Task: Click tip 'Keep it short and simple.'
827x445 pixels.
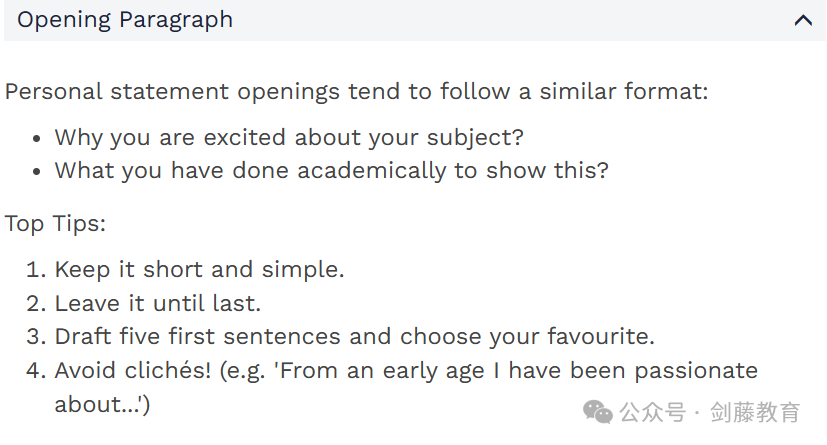Action: tap(199, 269)
